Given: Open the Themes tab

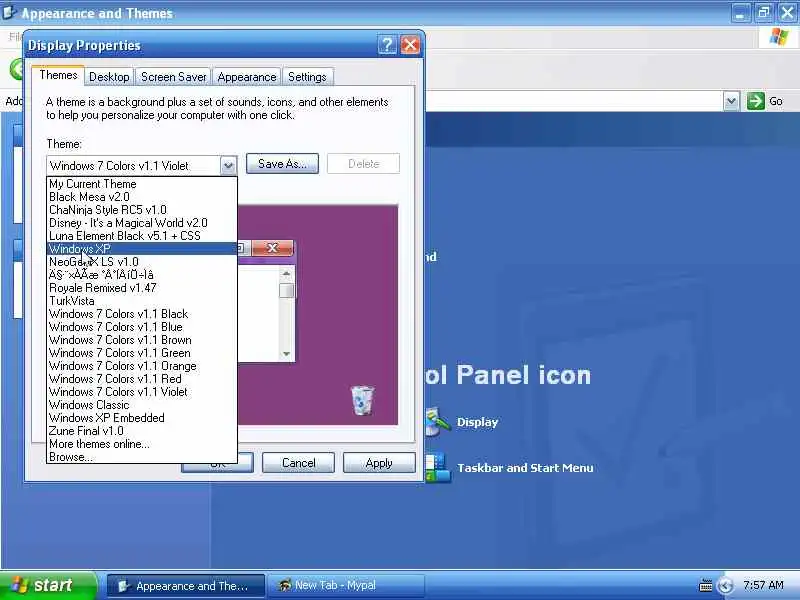Looking at the screenshot, I should (x=58, y=75).
